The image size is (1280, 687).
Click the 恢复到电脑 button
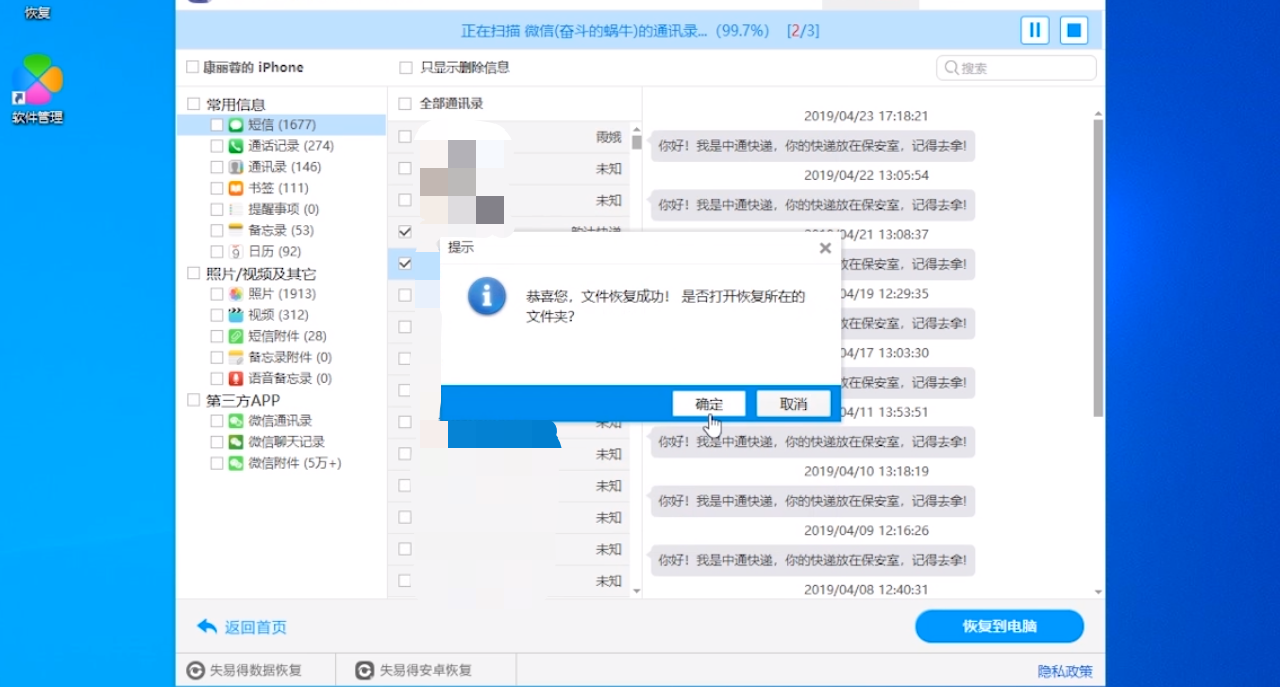1000,627
